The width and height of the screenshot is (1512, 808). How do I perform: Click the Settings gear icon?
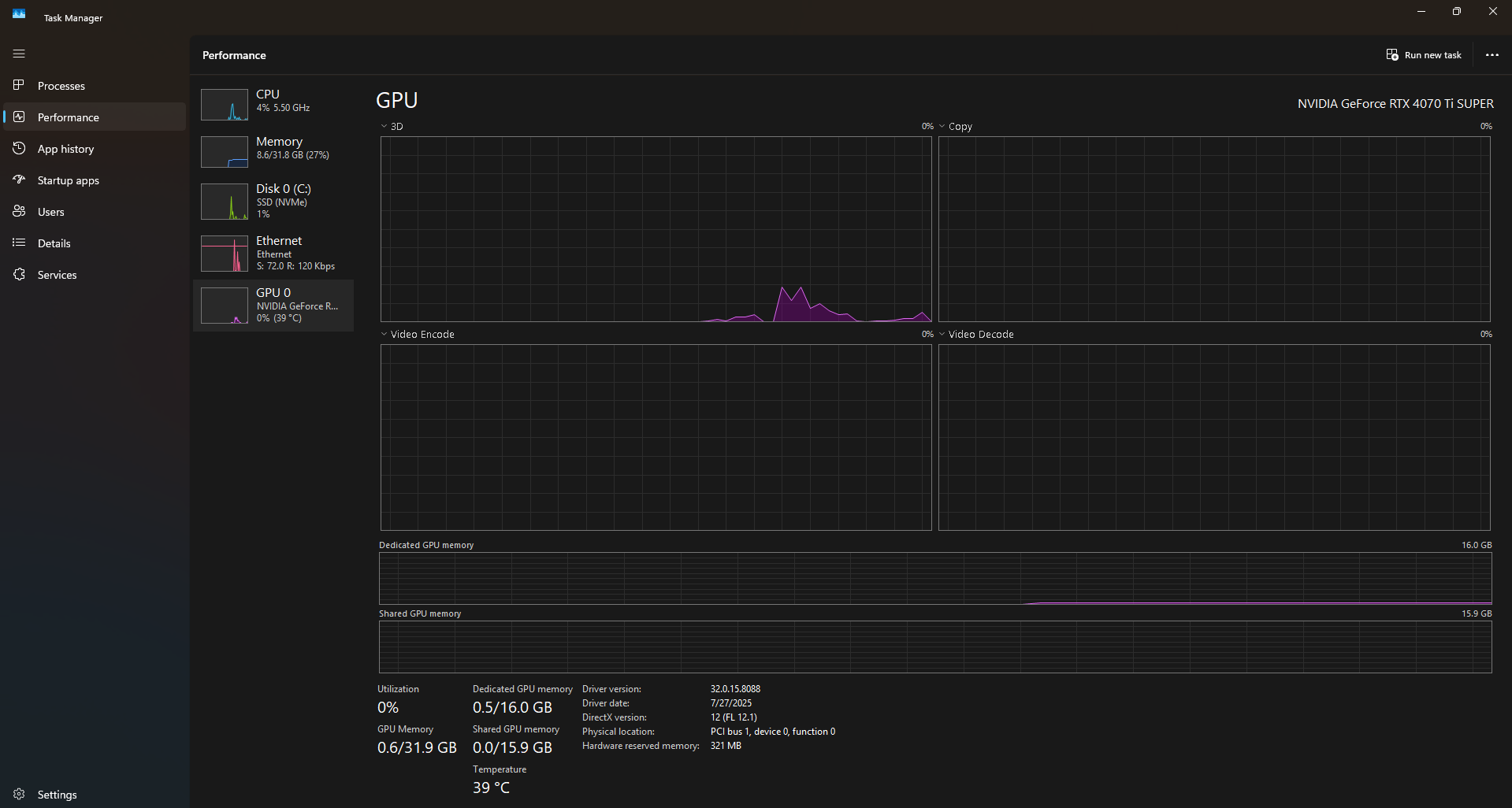point(19,794)
